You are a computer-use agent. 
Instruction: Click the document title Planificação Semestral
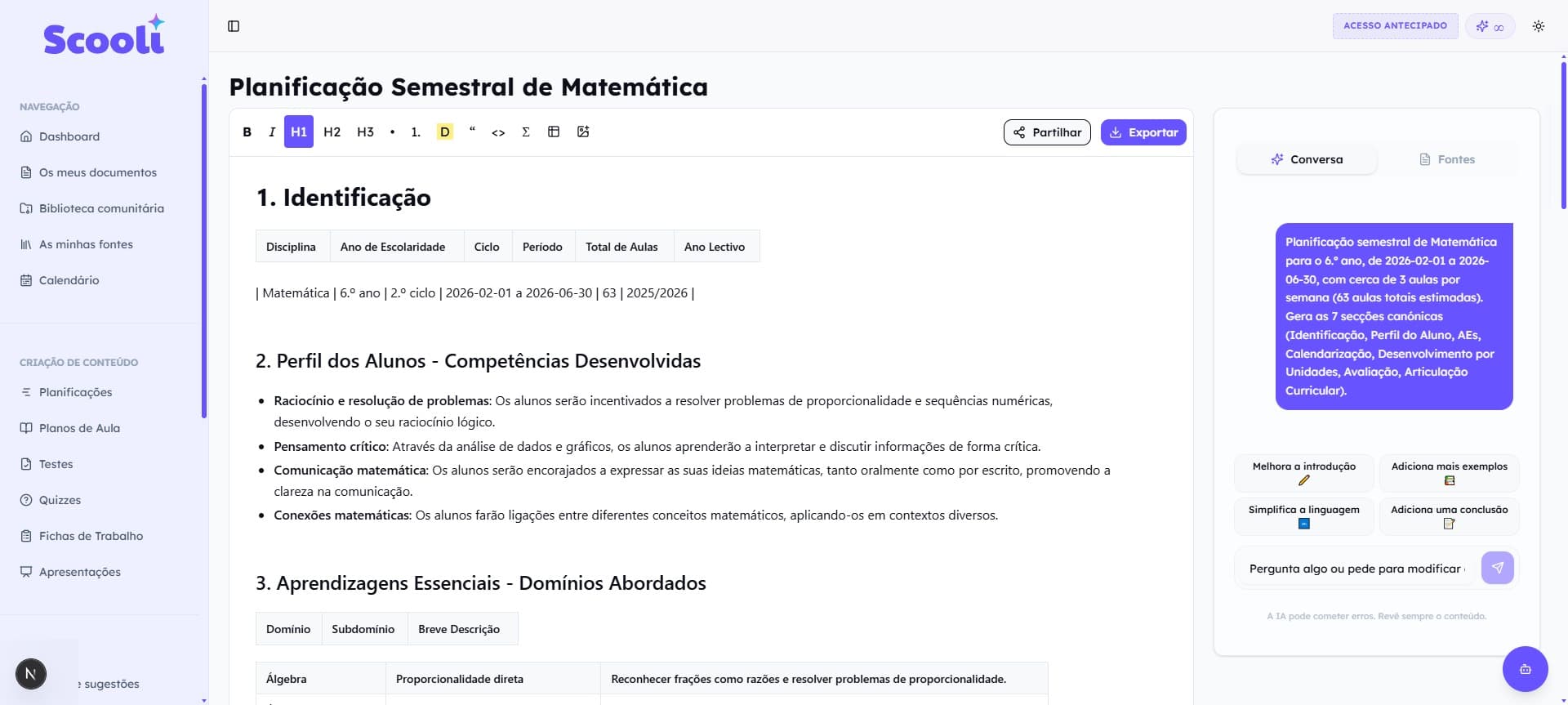pyautogui.click(x=468, y=87)
